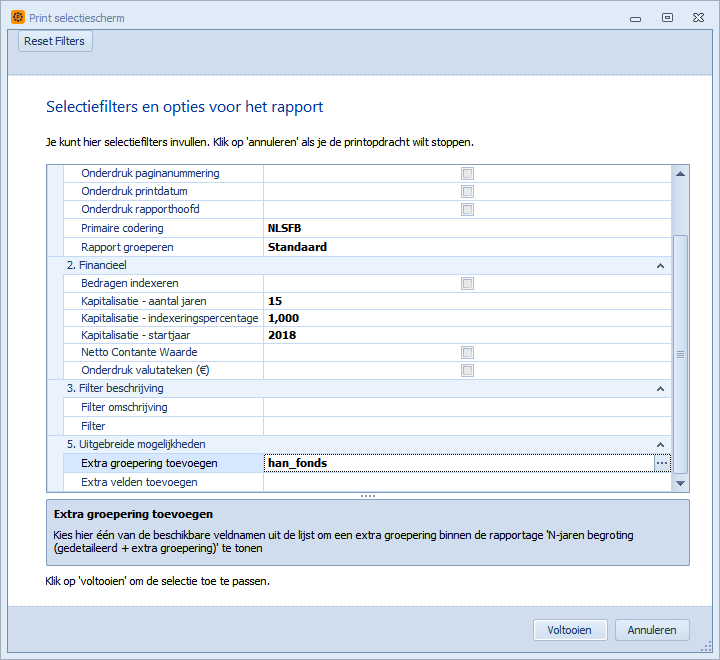Image resolution: width=720 pixels, height=660 pixels.
Task: Click the resize grip in the window corner
Action: (706, 646)
